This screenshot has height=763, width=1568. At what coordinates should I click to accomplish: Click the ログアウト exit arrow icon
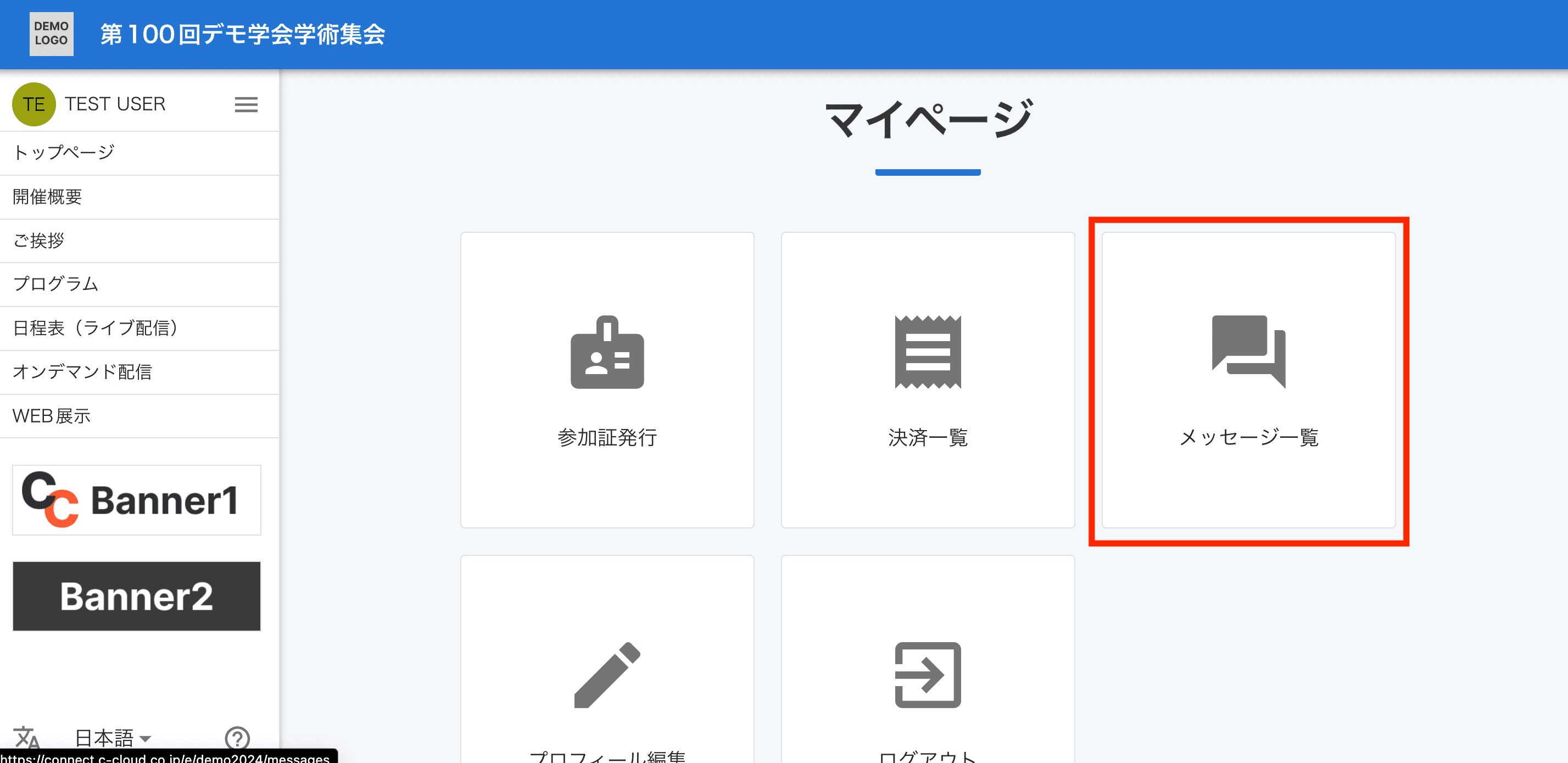[928, 675]
